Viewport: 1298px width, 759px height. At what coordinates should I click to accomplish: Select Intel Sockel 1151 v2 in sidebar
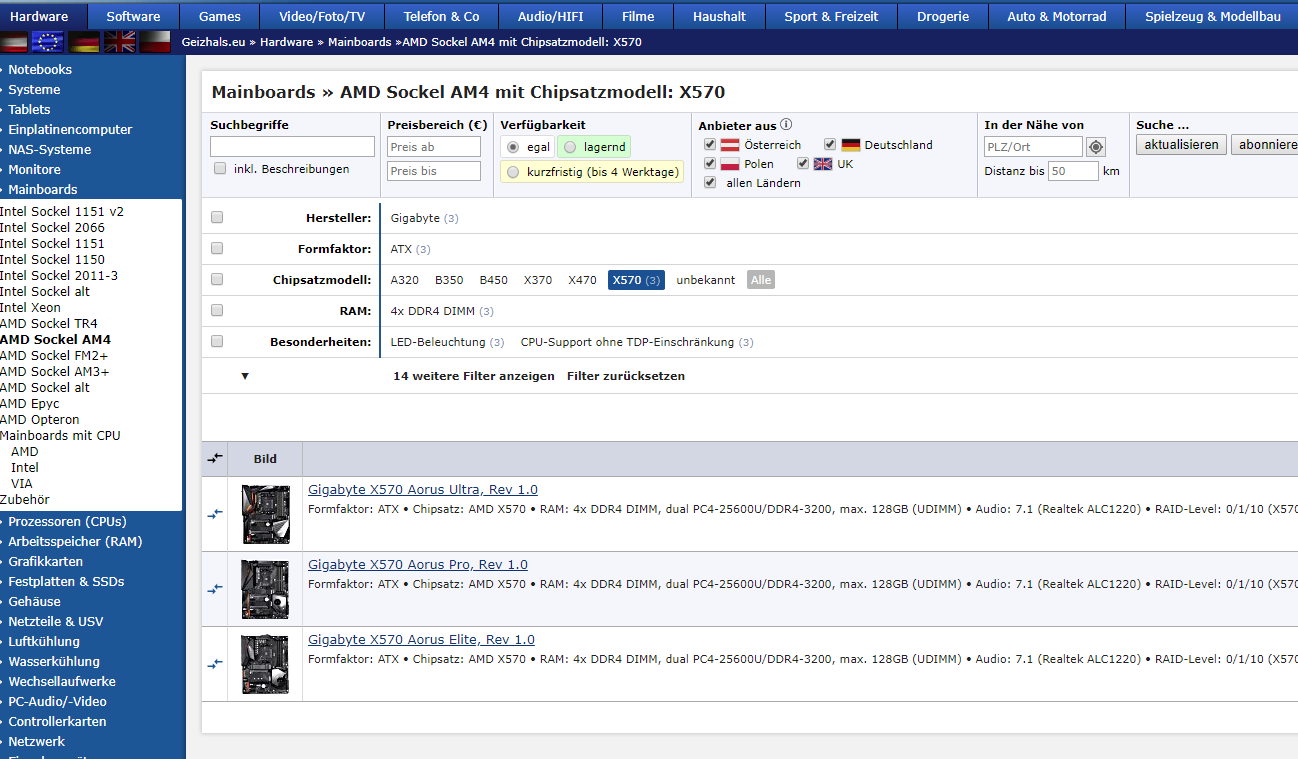click(62, 211)
